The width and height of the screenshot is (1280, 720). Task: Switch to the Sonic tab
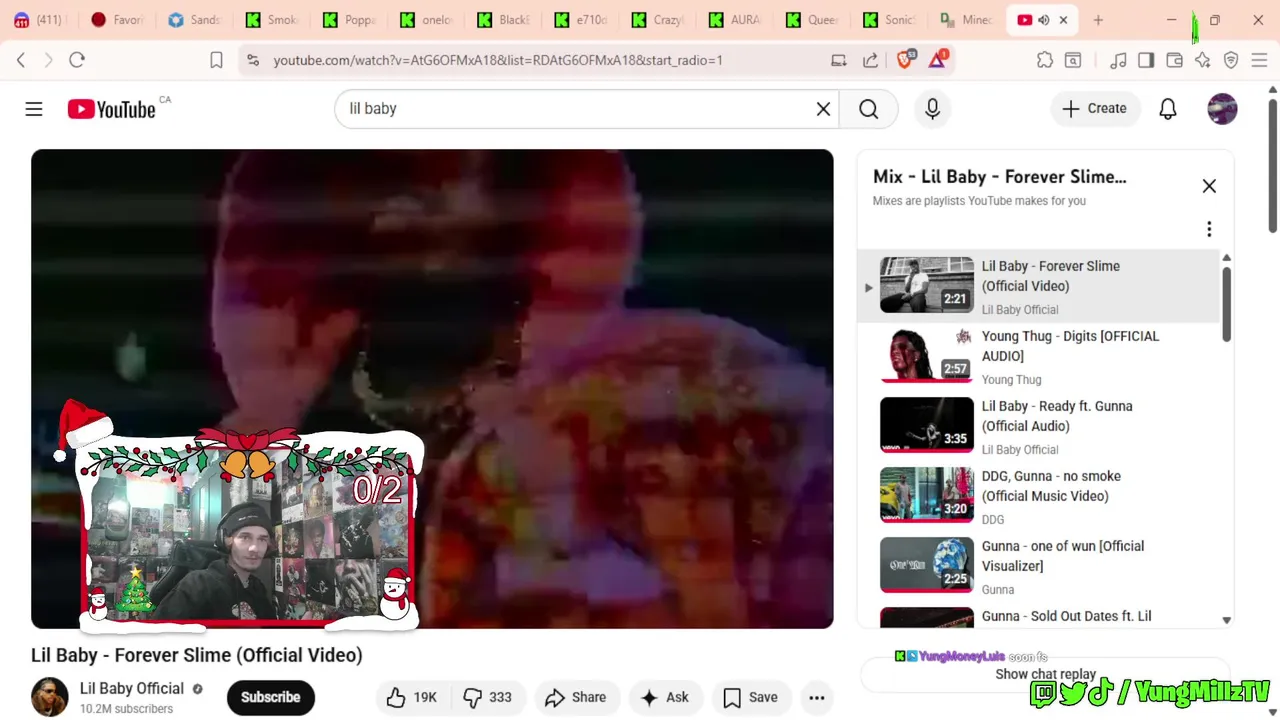(x=888, y=20)
